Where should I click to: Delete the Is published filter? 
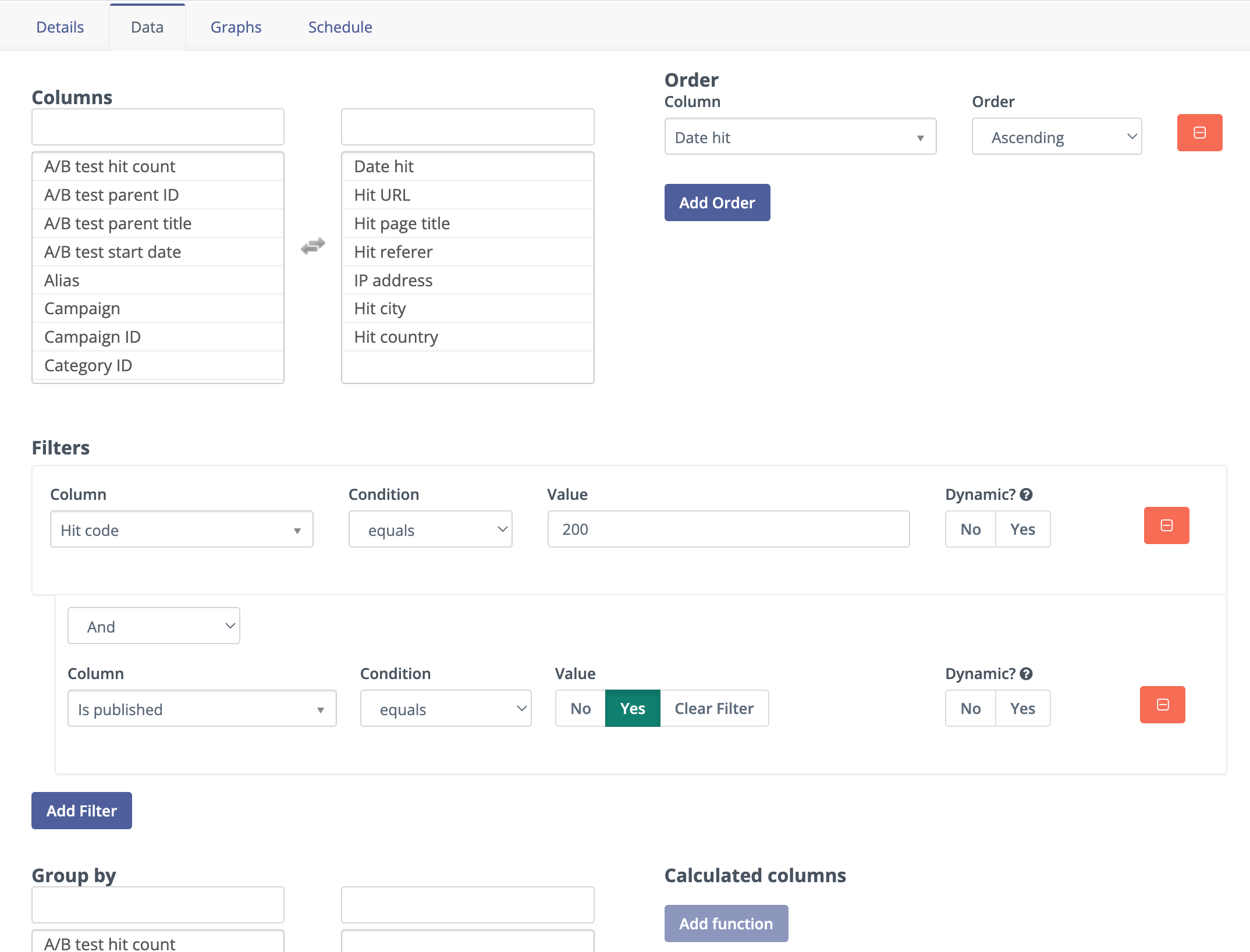coord(1162,705)
